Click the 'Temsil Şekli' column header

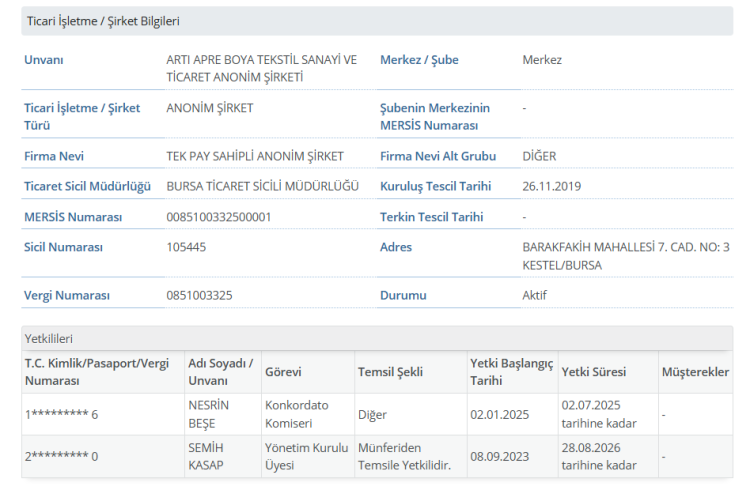point(390,372)
